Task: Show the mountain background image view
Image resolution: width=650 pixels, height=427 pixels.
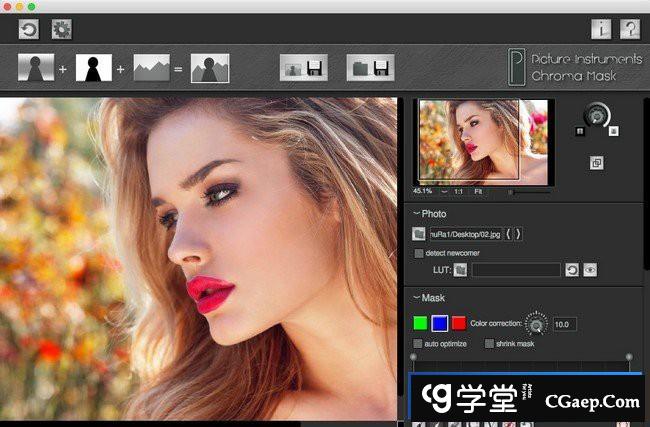Action: coord(152,68)
